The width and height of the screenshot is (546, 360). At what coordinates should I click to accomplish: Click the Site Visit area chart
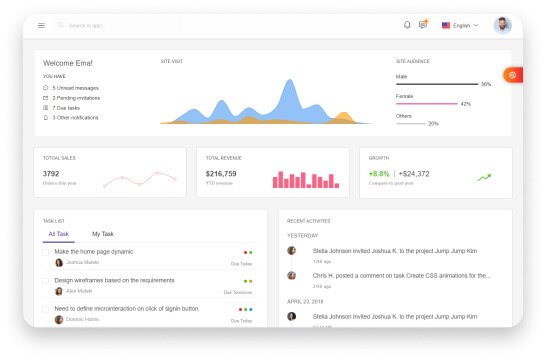[265, 101]
